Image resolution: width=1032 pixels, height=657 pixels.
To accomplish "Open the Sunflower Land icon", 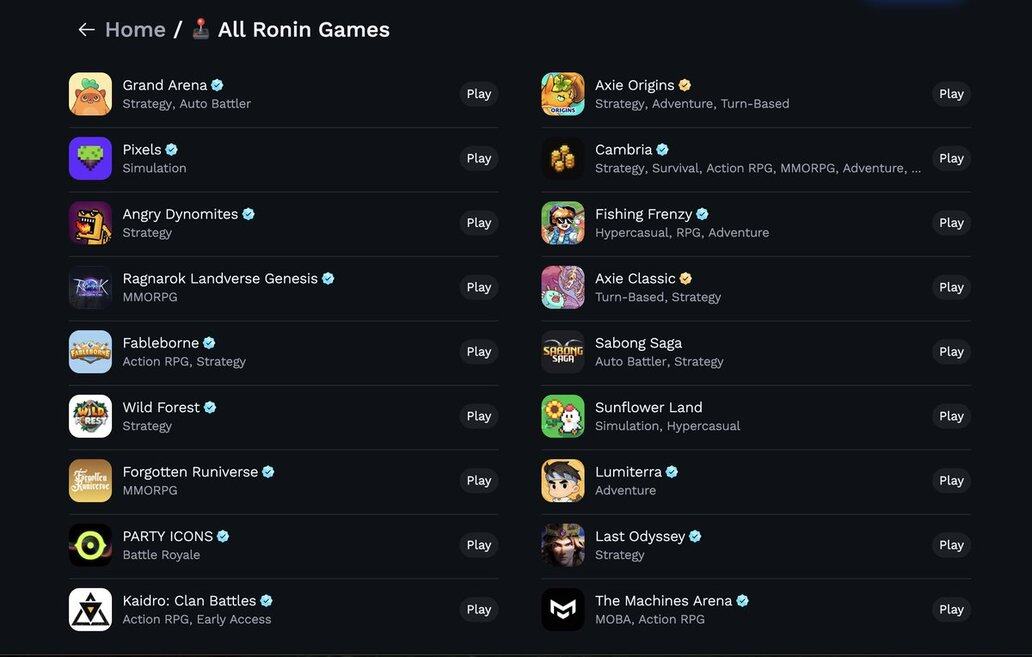I will coord(563,416).
